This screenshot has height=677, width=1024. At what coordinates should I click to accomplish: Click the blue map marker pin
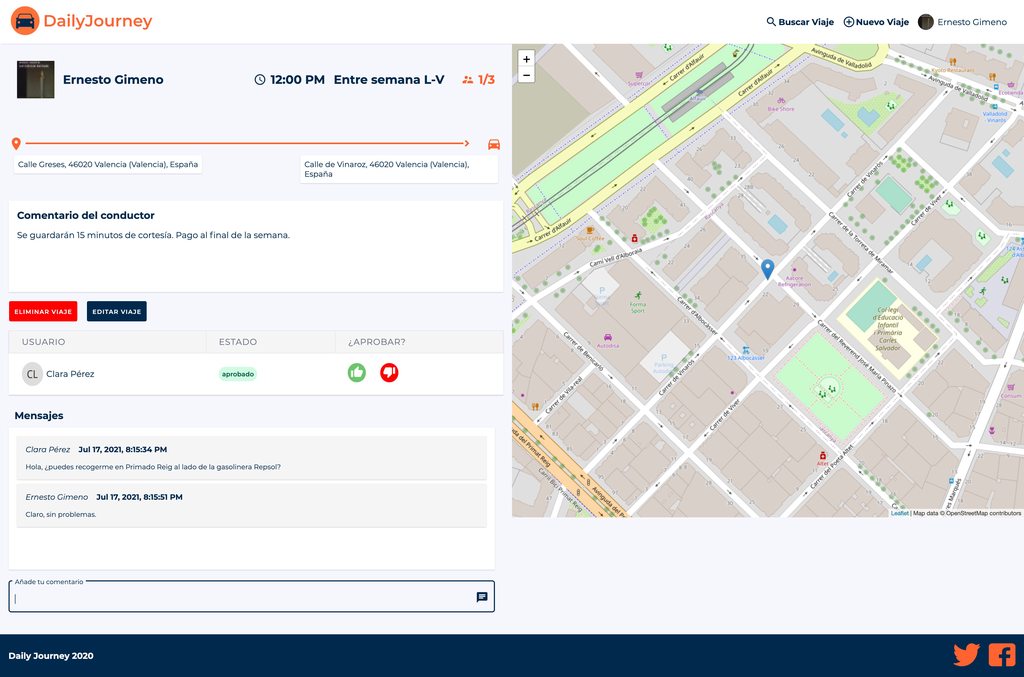pos(768,269)
